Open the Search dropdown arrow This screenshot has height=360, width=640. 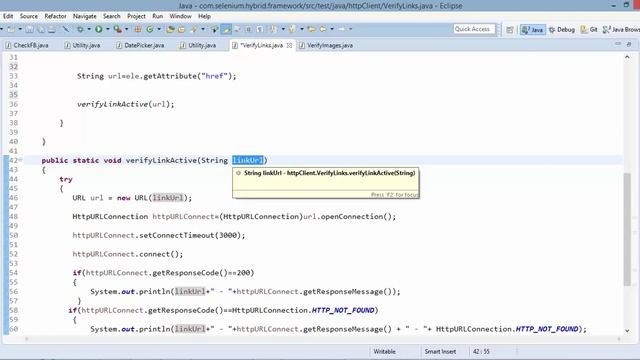click(x=203, y=29)
